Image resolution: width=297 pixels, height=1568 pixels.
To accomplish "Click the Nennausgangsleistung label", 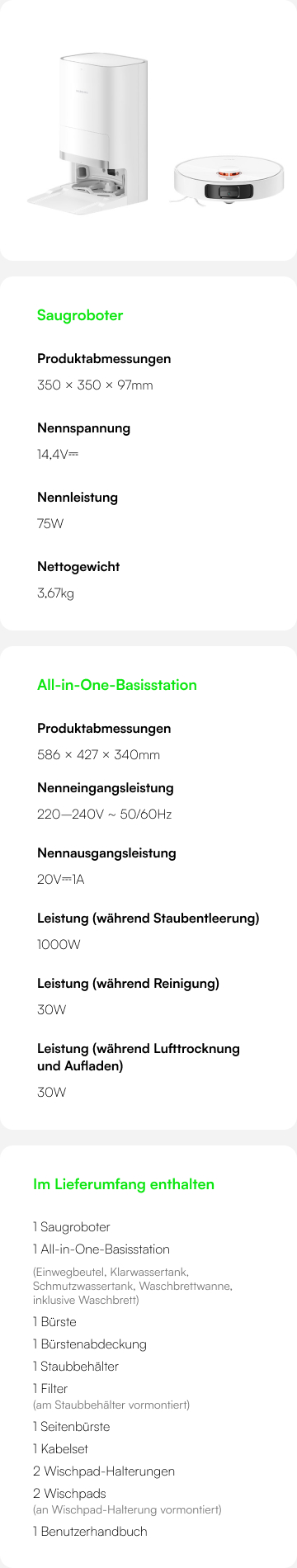I will tap(106, 853).
